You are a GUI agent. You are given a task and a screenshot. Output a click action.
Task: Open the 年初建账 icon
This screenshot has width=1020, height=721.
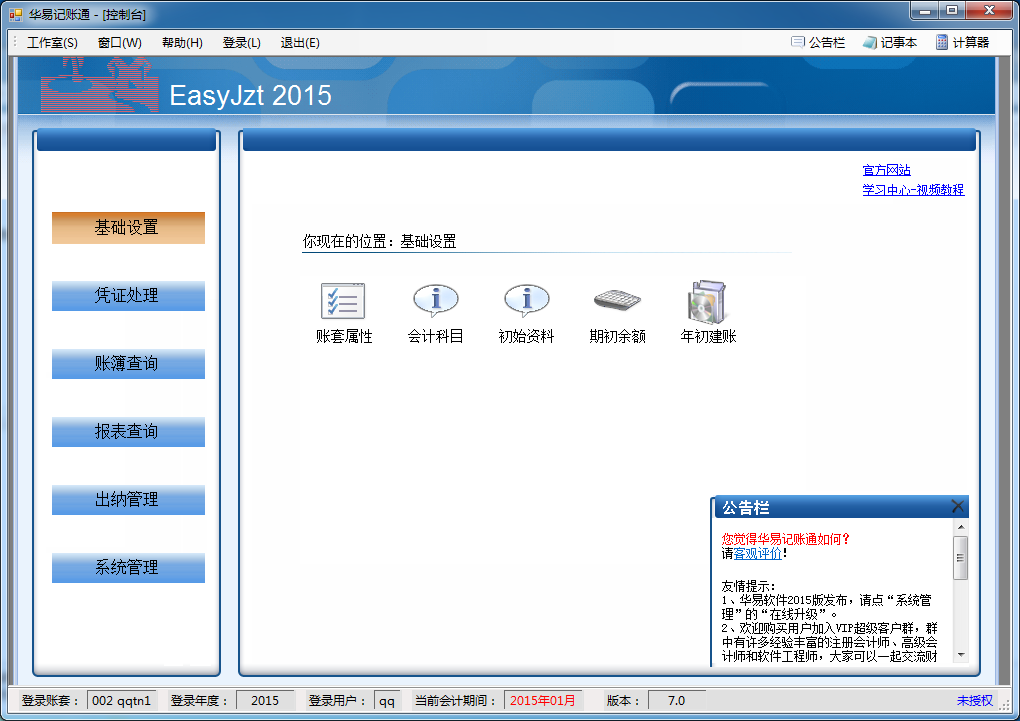[708, 301]
